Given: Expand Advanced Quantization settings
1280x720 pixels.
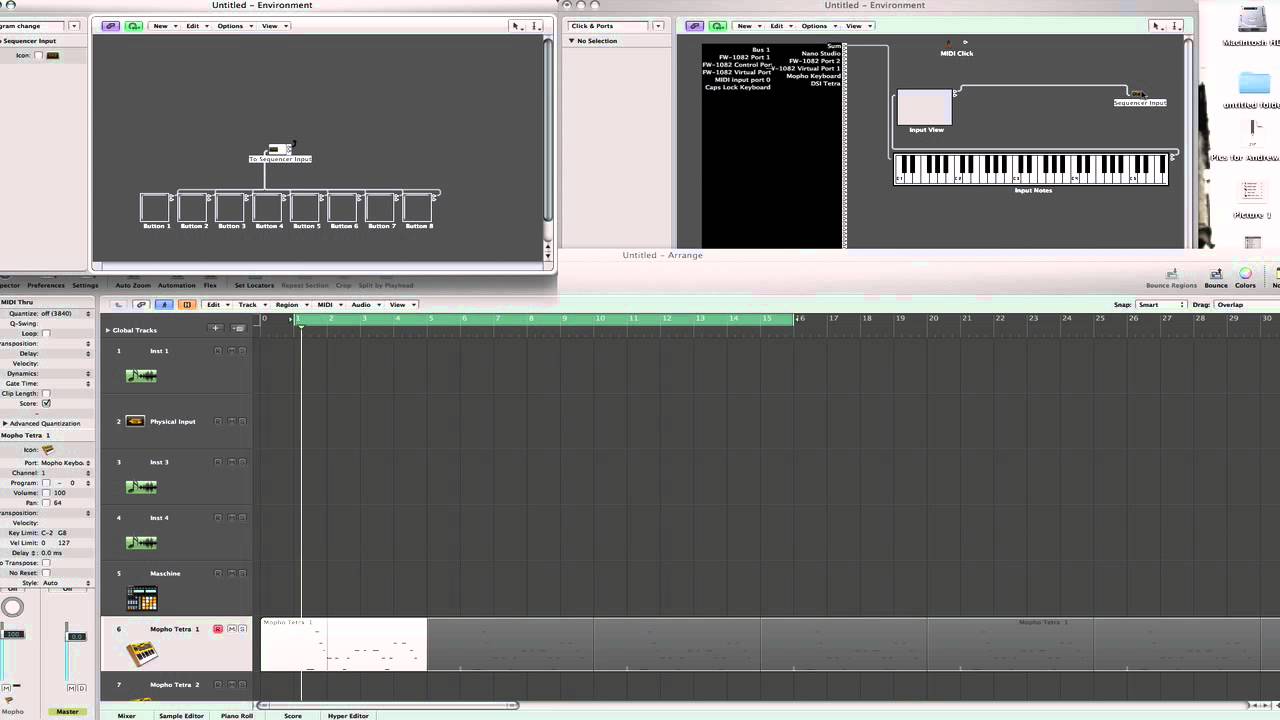Looking at the screenshot, I should tap(5, 424).
